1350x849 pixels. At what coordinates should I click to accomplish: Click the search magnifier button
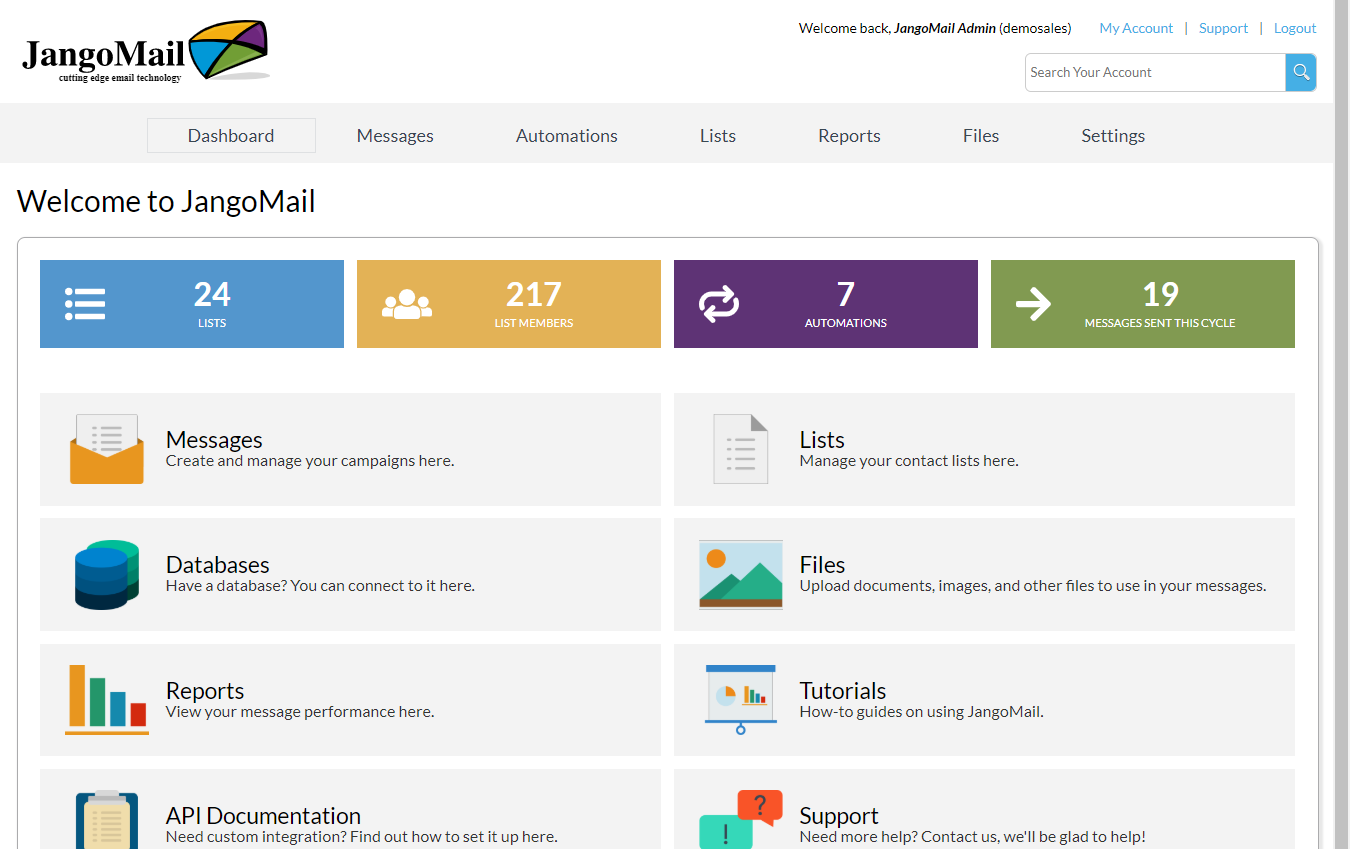pos(1301,72)
